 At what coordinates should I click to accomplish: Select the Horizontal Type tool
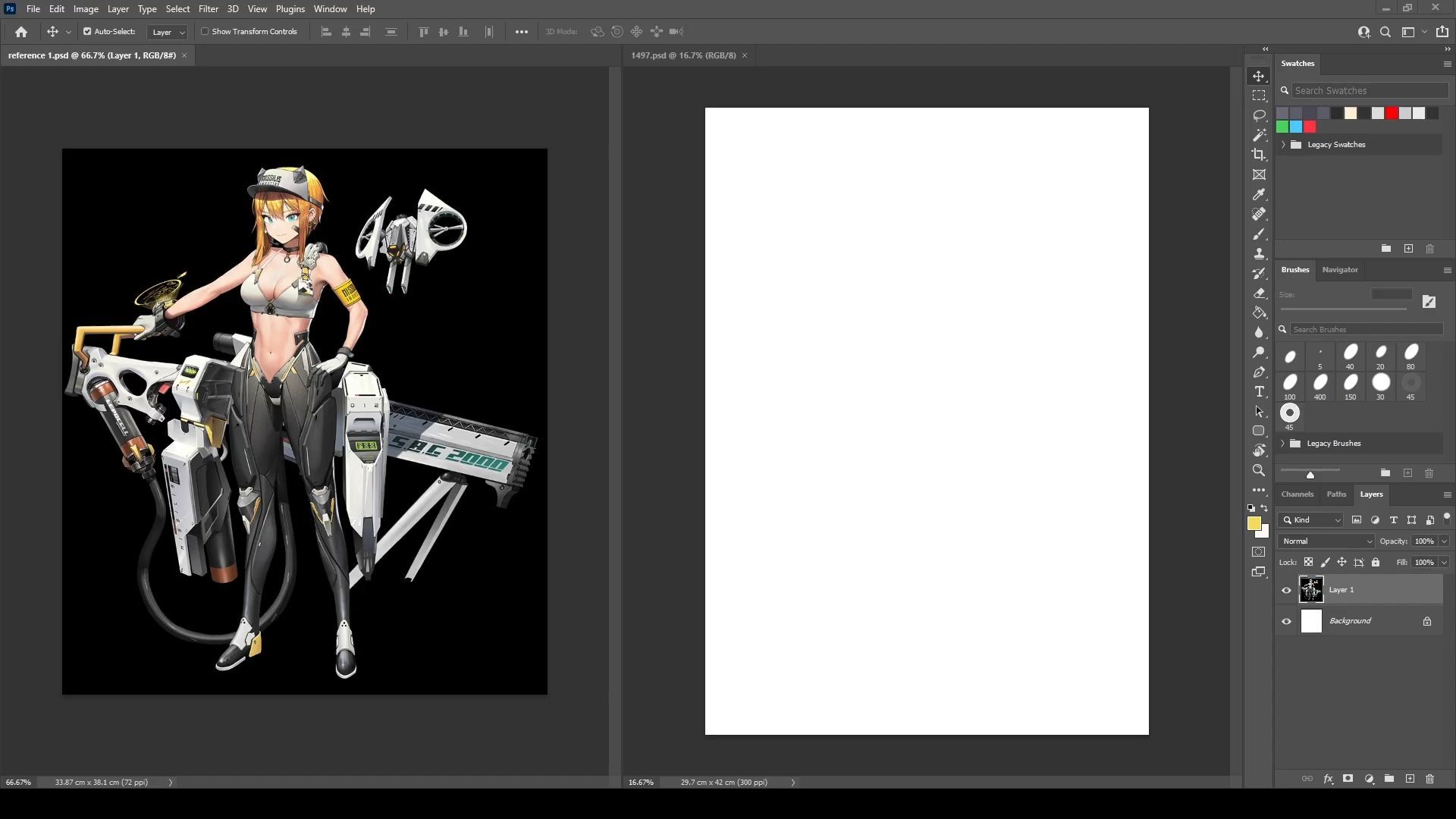point(1259,391)
